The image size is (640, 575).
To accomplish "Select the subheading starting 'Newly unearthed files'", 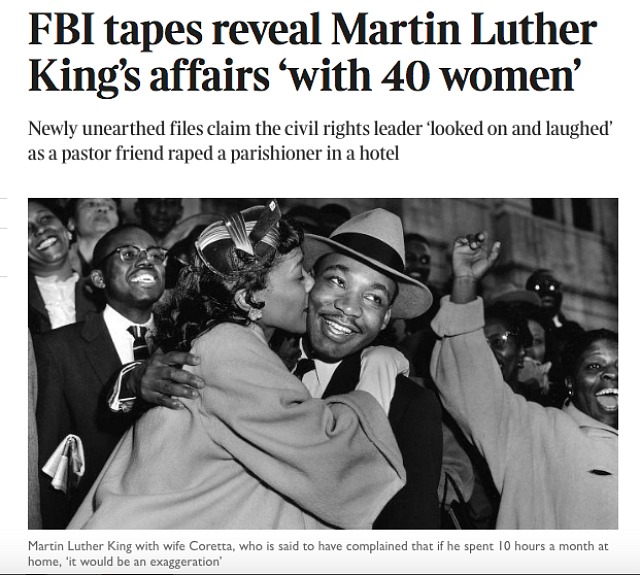I will [x=321, y=141].
